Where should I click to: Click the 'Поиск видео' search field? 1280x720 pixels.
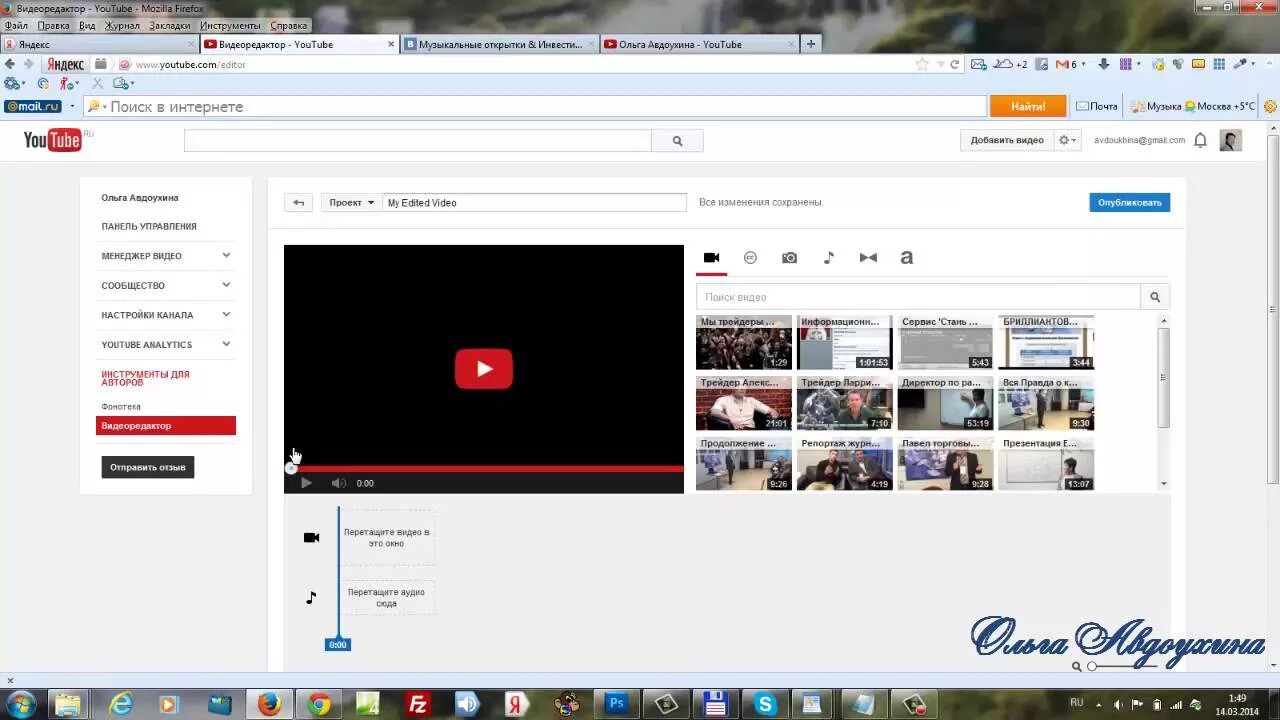pyautogui.click(x=918, y=297)
